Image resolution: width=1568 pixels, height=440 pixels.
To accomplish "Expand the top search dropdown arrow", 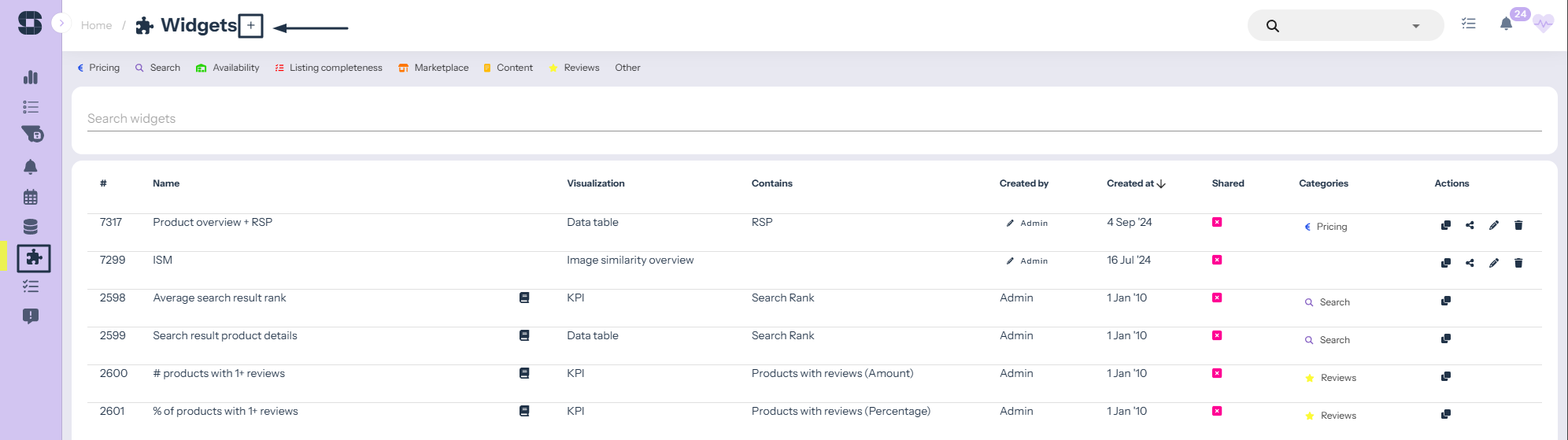I will tap(1415, 26).
